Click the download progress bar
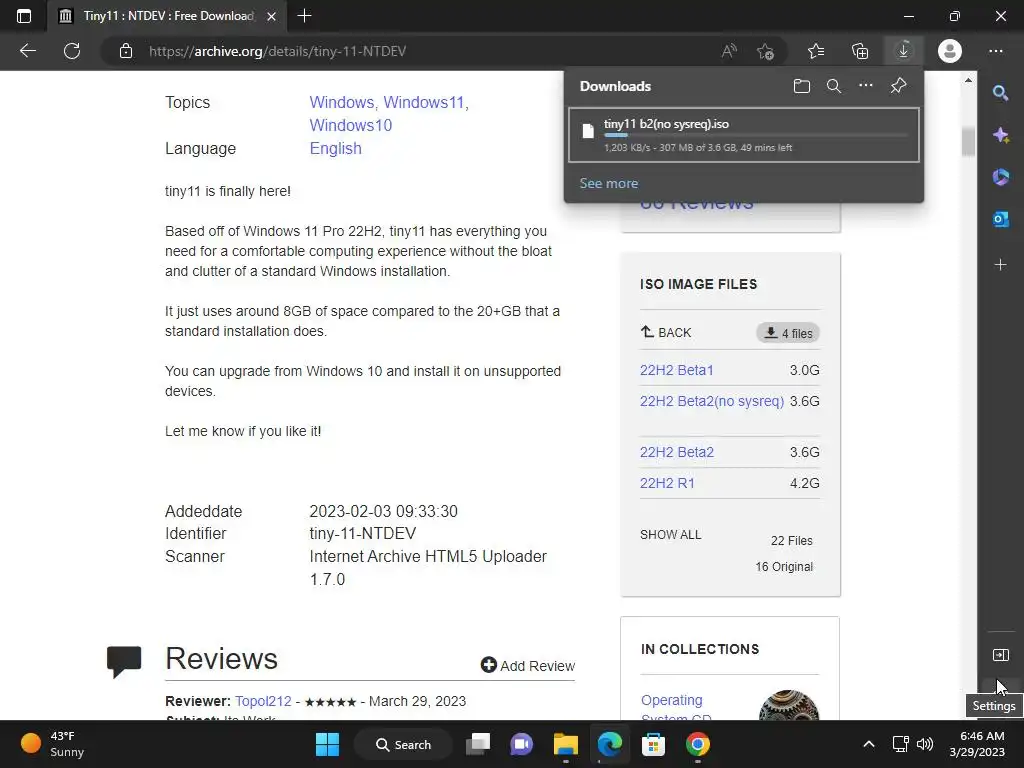The width and height of the screenshot is (1024, 768). (x=756, y=135)
